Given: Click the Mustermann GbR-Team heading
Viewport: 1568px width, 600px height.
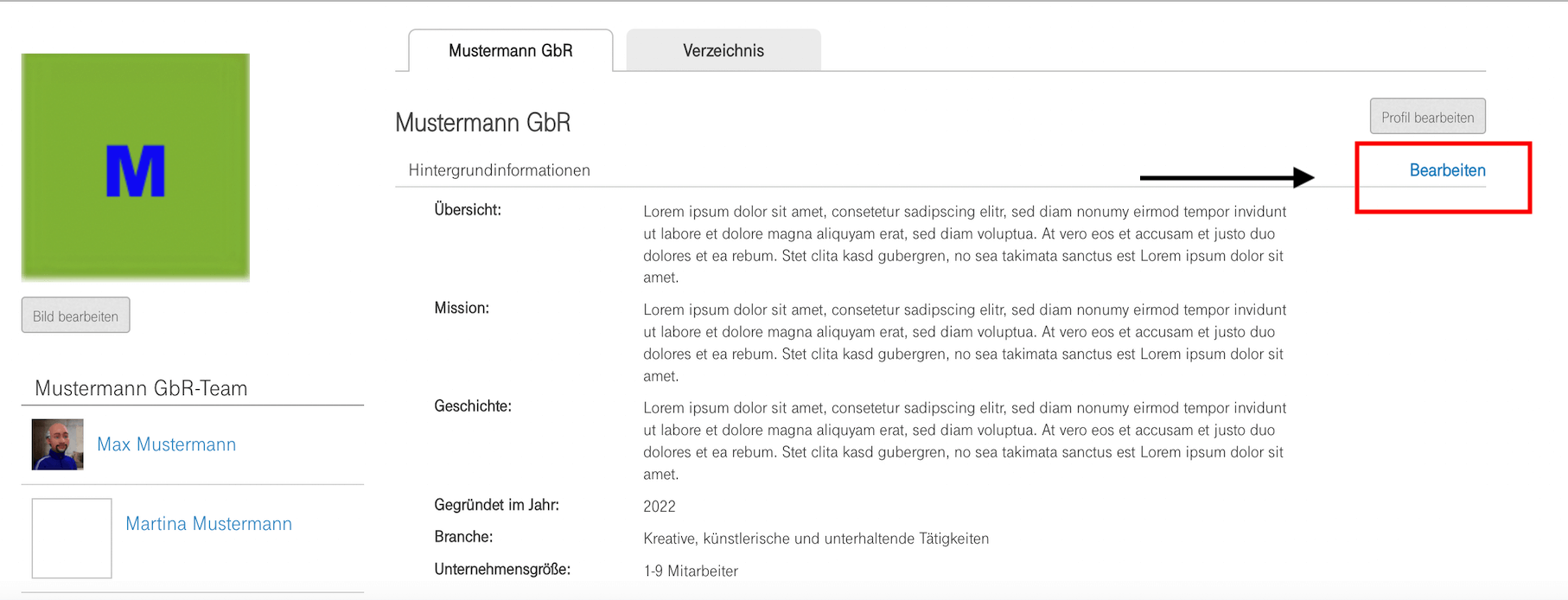Looking at the screenshot, I should pyautogui.click(x=141, y=388).
